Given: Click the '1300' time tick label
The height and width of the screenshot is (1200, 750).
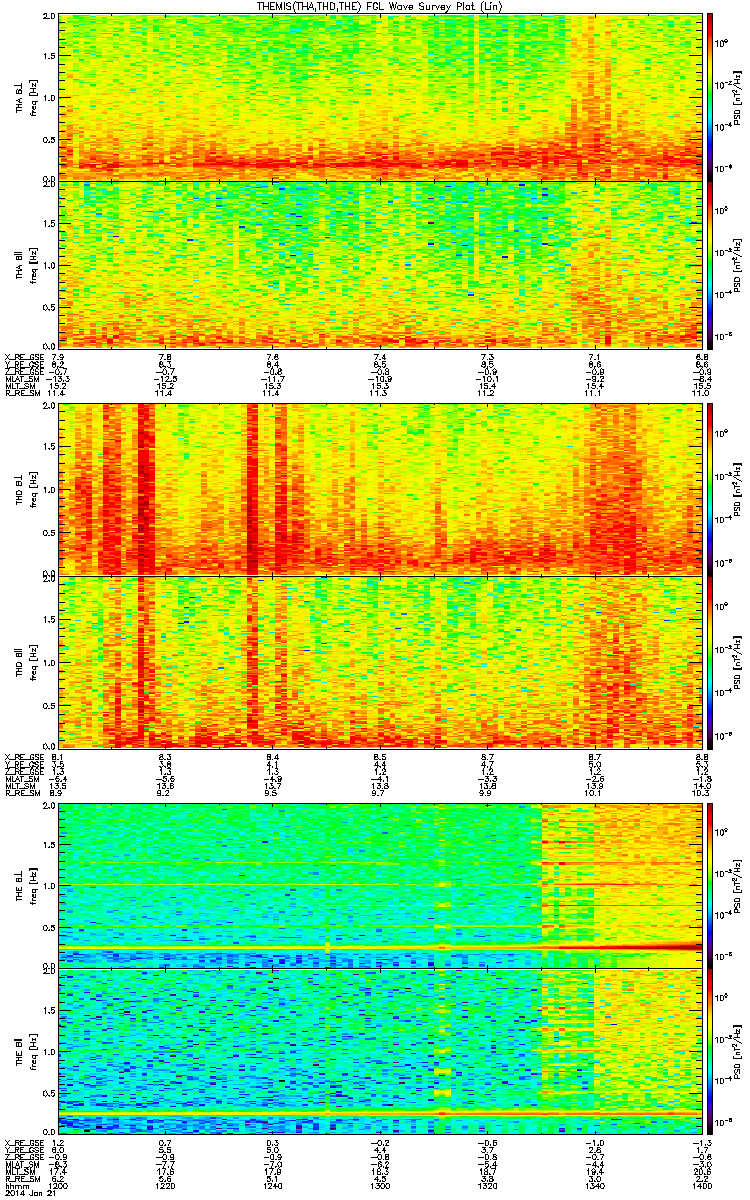Looking at the screenshot, I should coord(380,1187).
